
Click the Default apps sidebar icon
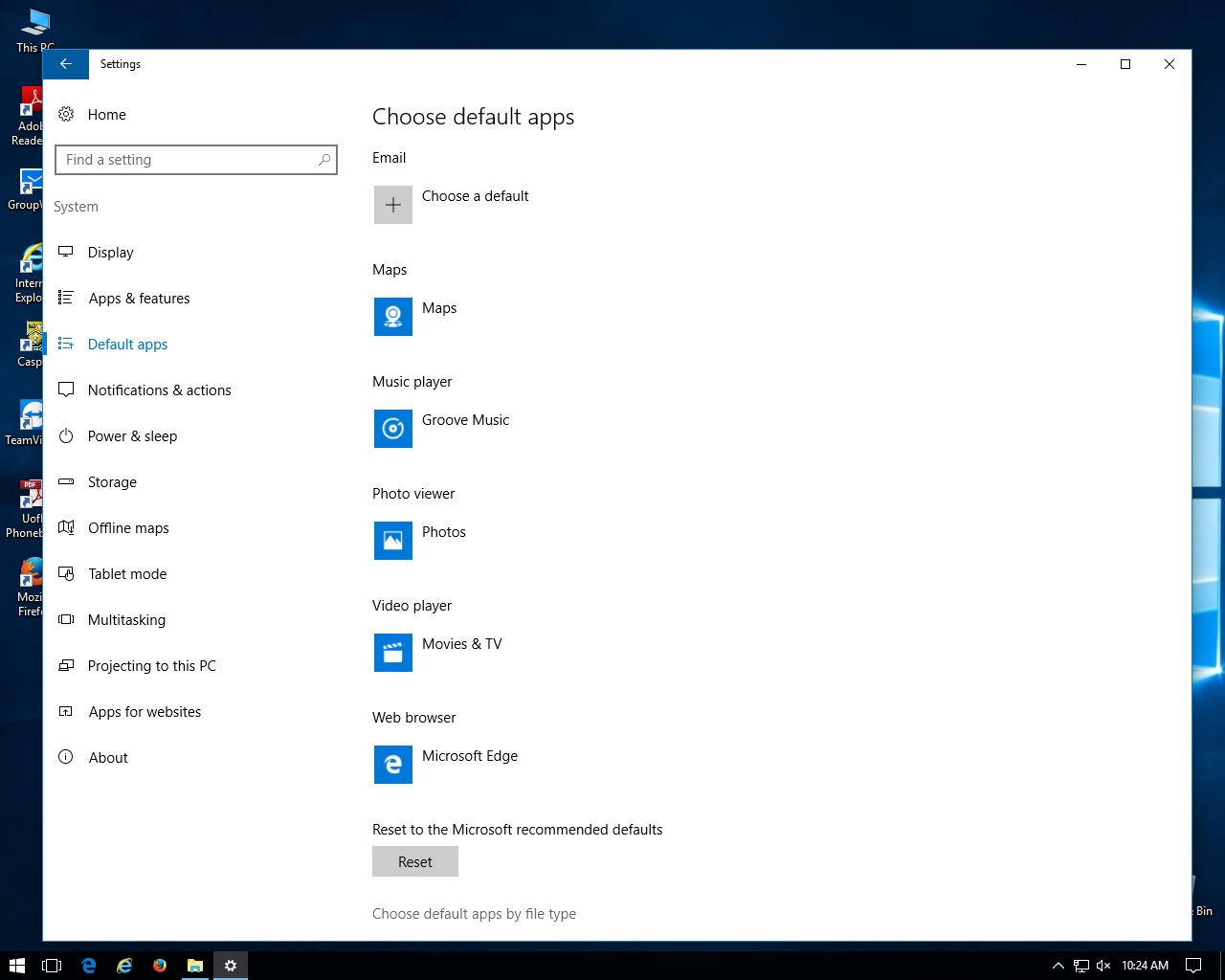[x=66, y=344]
